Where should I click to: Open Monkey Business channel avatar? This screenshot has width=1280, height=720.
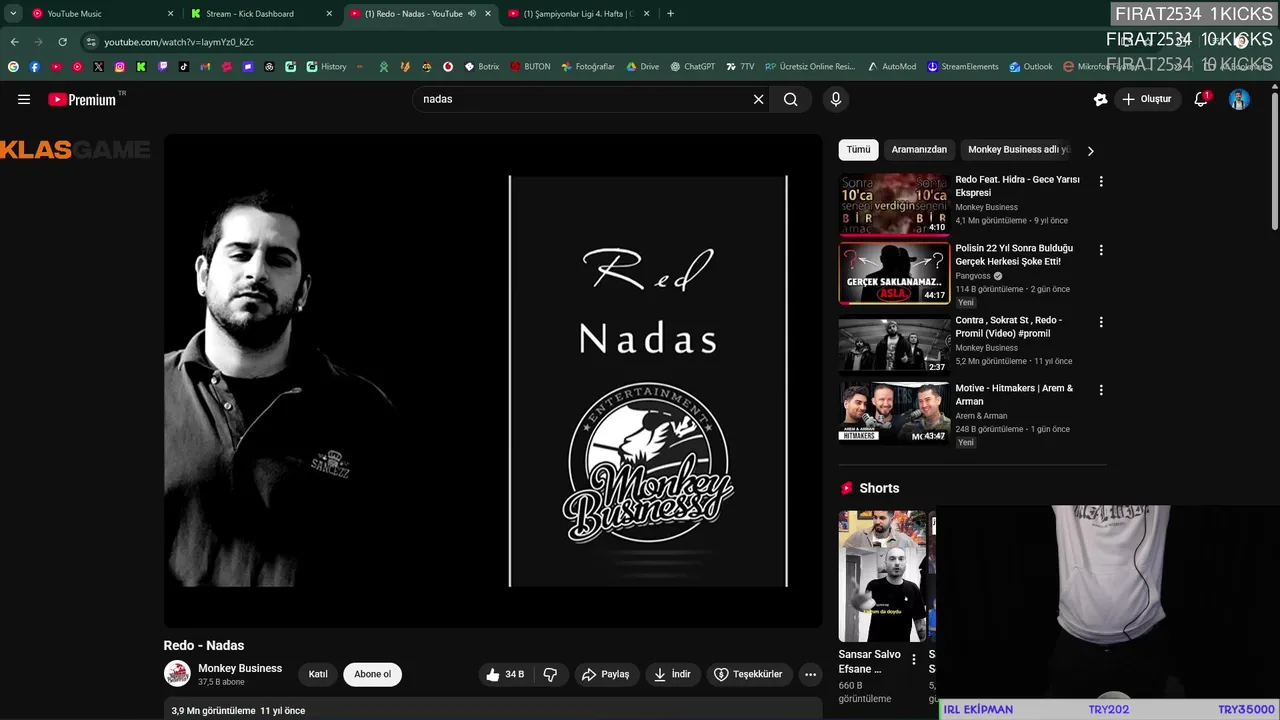pyautogui.click(x=177, y=673)
